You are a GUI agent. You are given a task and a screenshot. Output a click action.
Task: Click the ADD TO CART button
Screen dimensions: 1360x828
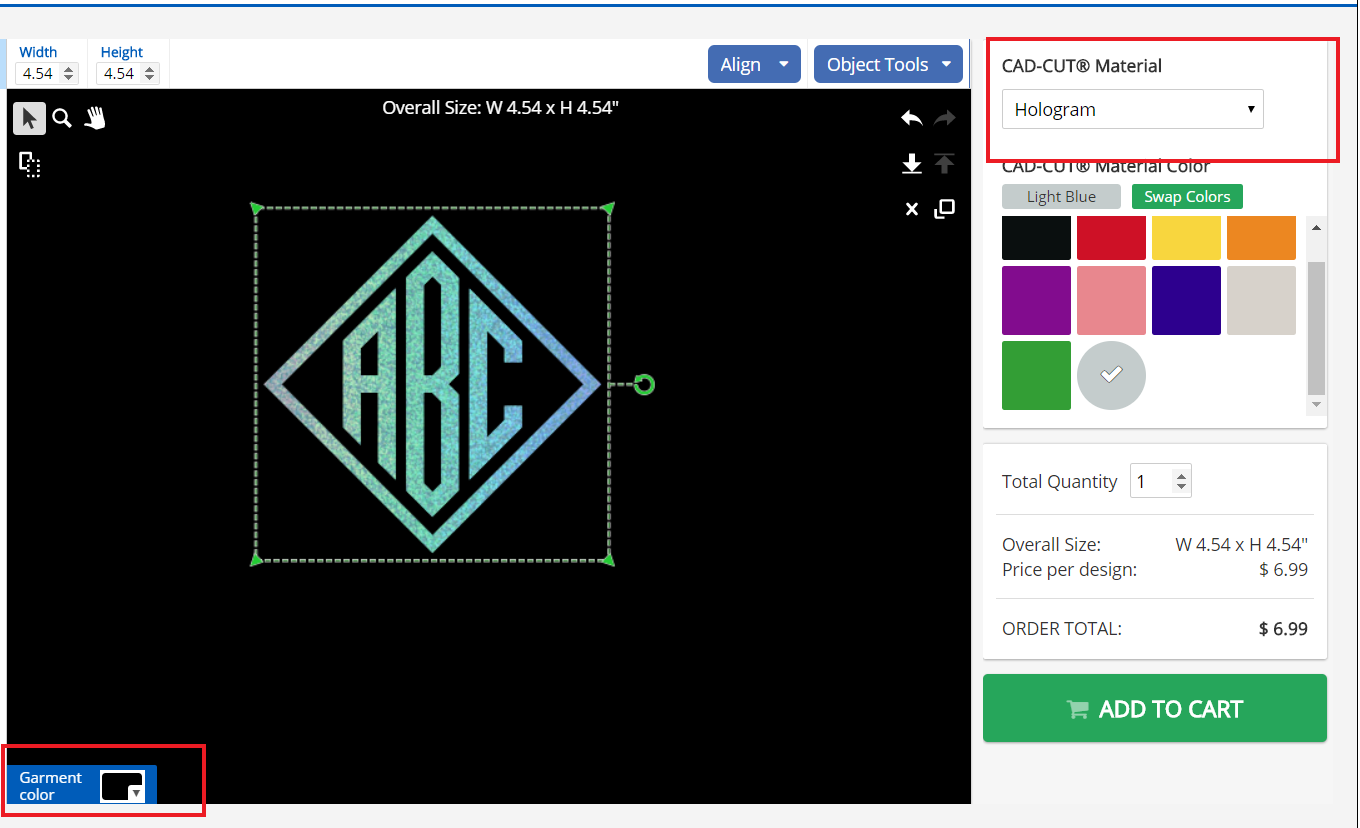tap(1154, 708)
